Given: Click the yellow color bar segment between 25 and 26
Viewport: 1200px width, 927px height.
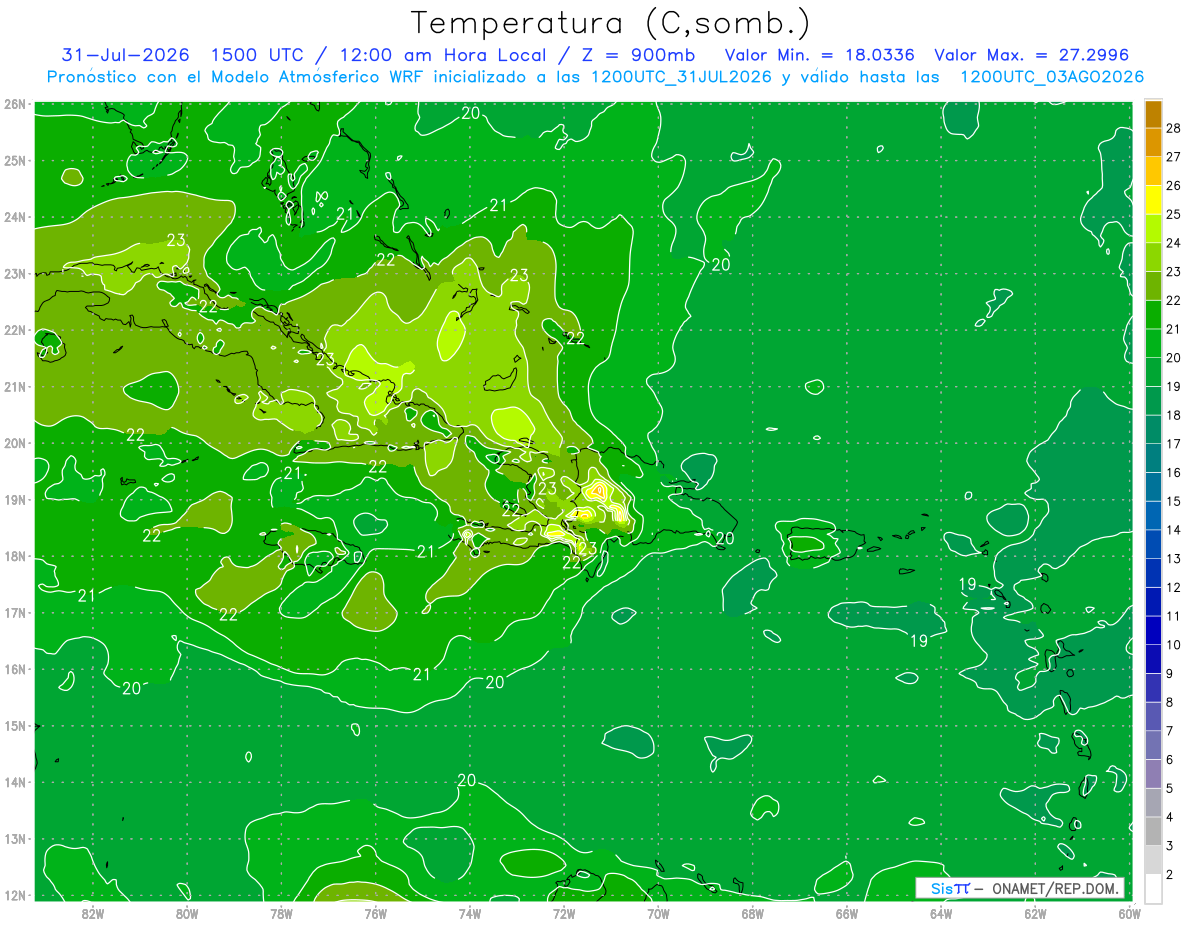Looking at the screenshot, I should (x=1153, y=200).
